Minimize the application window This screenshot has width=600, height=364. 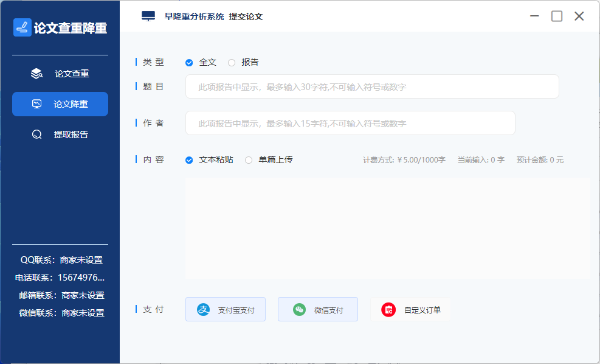click(535, 16)
